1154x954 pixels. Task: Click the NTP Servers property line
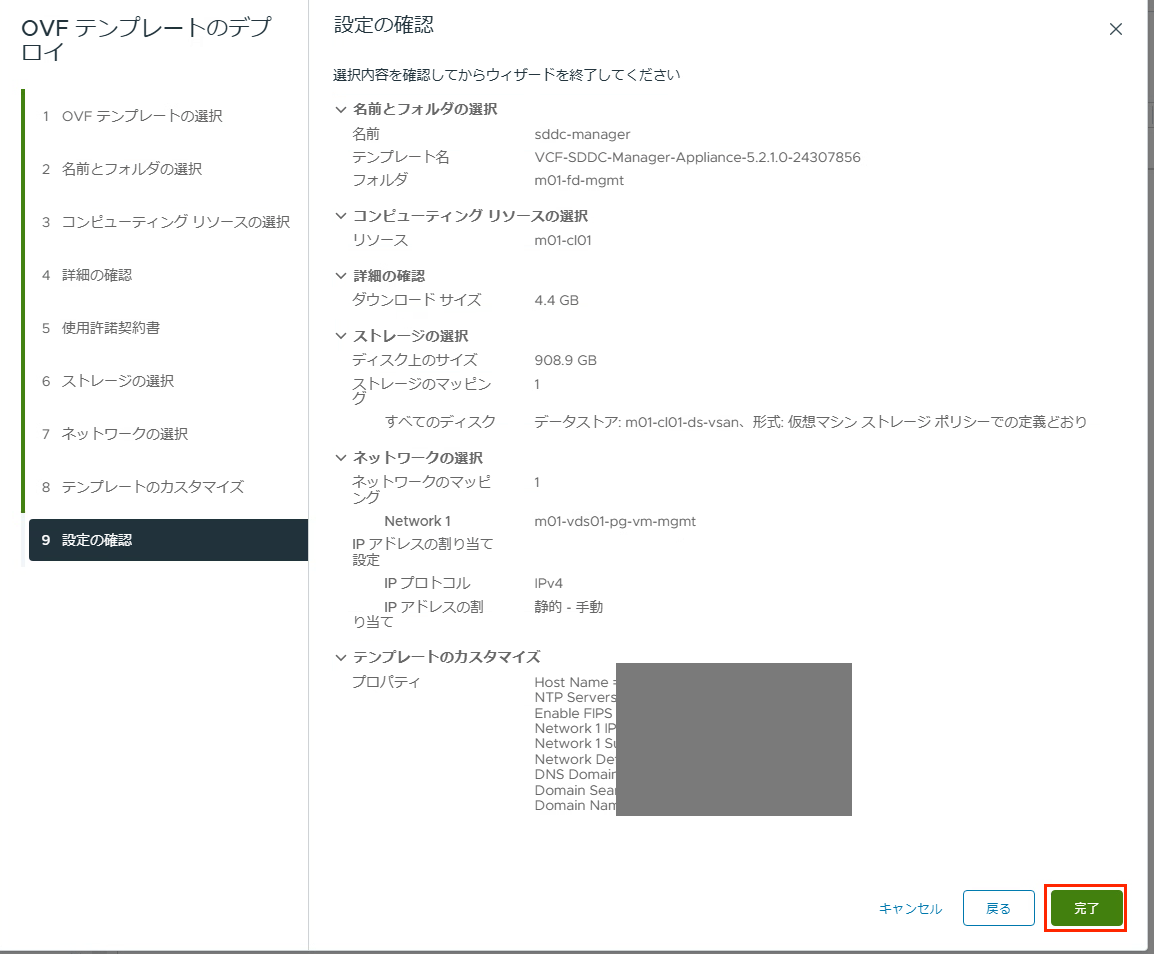575,697
